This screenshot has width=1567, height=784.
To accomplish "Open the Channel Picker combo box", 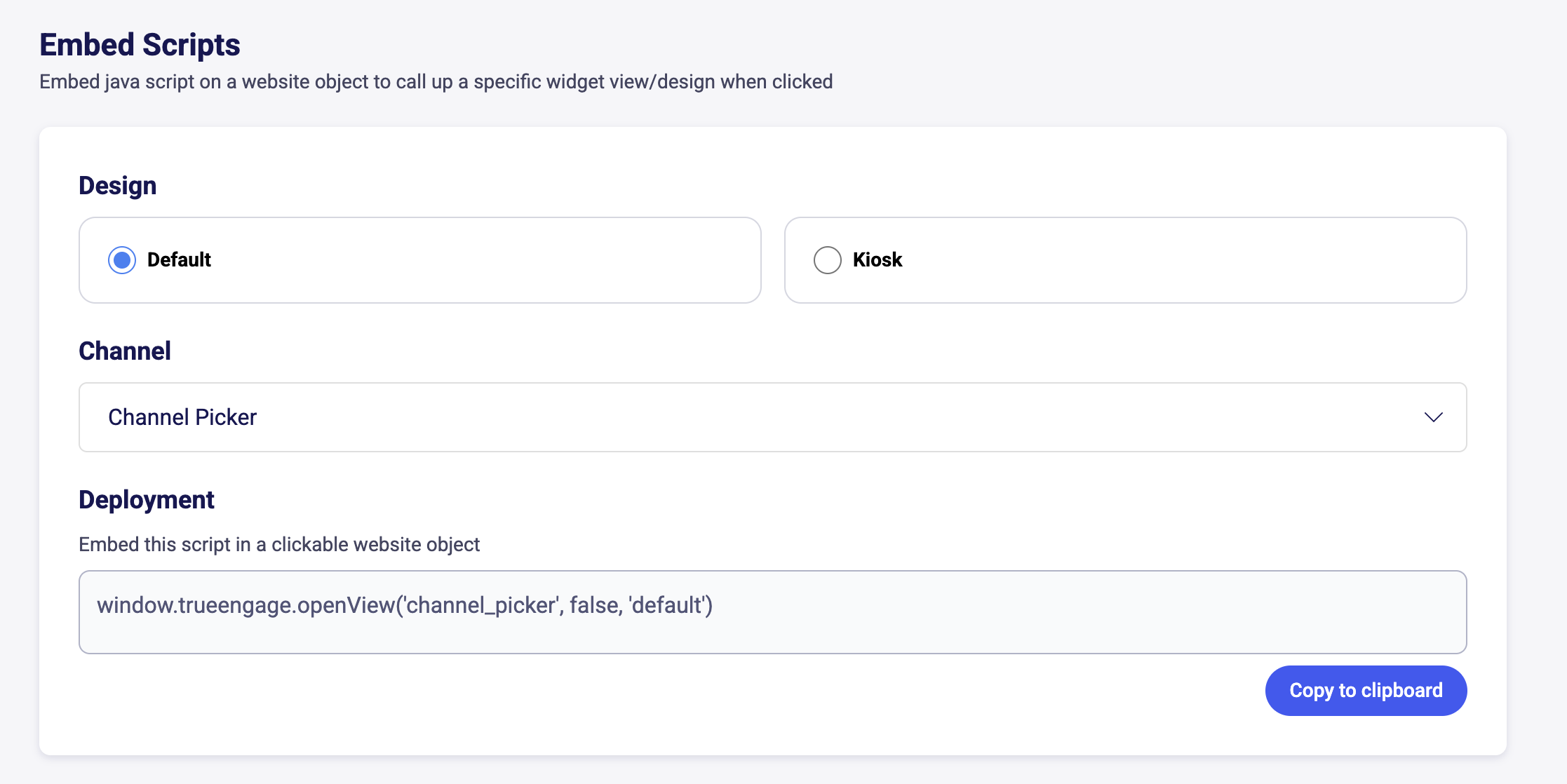I will 772,417.
